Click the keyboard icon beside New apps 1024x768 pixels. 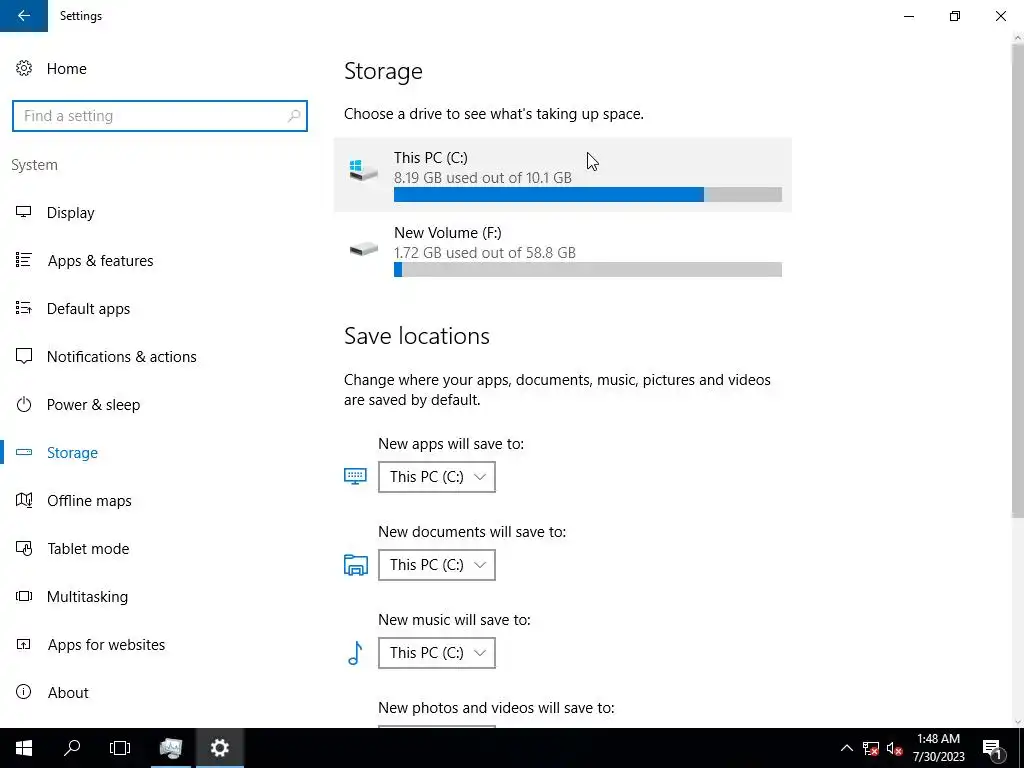click(x=355, y=476)
